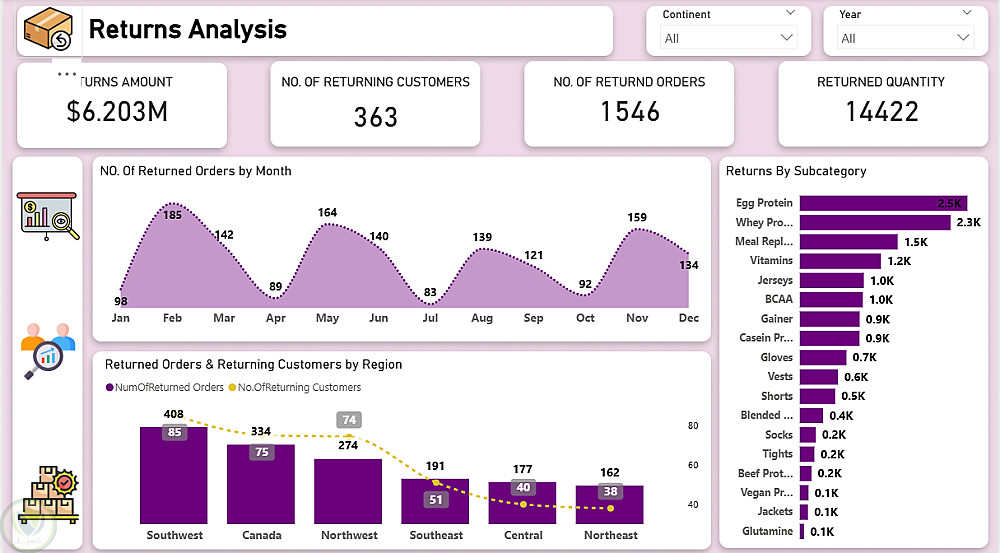Click the Oct data label 92
Image resolution: width=1000 pixels, height=553 pixels.
(x=585, y=284)
